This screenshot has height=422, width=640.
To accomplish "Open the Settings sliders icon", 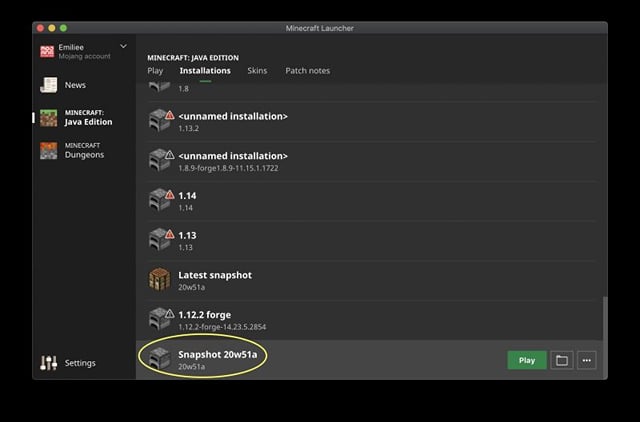I will pos(49,363).
